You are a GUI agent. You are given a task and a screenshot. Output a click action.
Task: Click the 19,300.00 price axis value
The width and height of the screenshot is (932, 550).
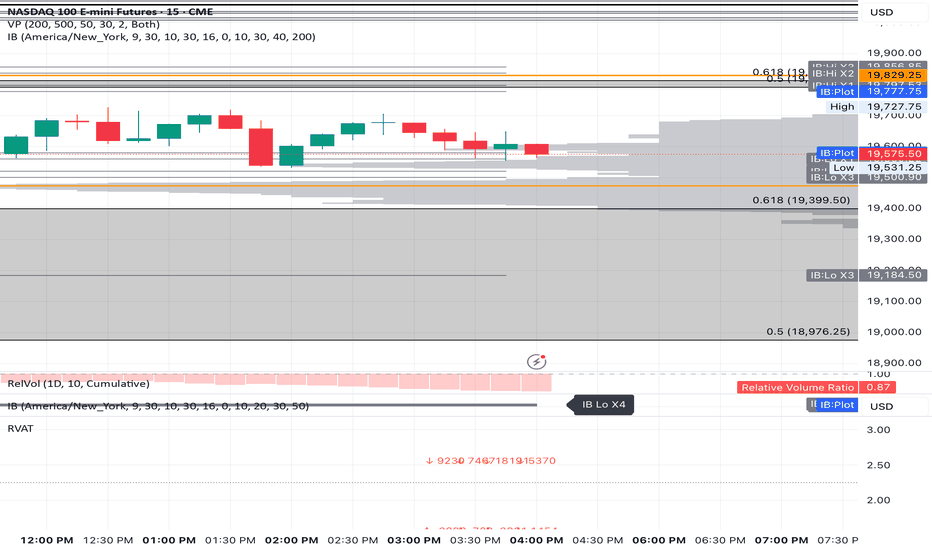tap(894, 239)
